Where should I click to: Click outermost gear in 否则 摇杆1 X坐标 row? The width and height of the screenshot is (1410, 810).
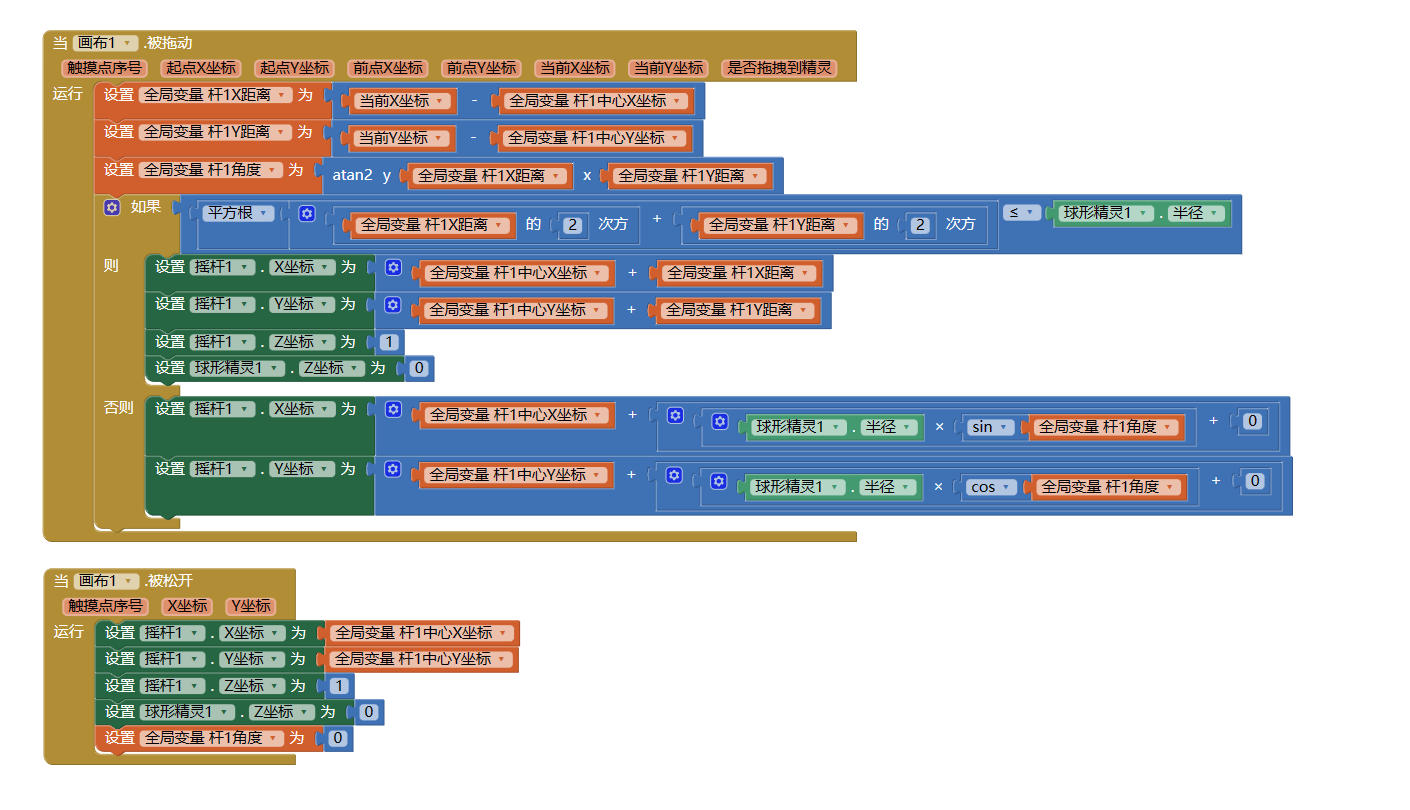click(x=394, y=409)
